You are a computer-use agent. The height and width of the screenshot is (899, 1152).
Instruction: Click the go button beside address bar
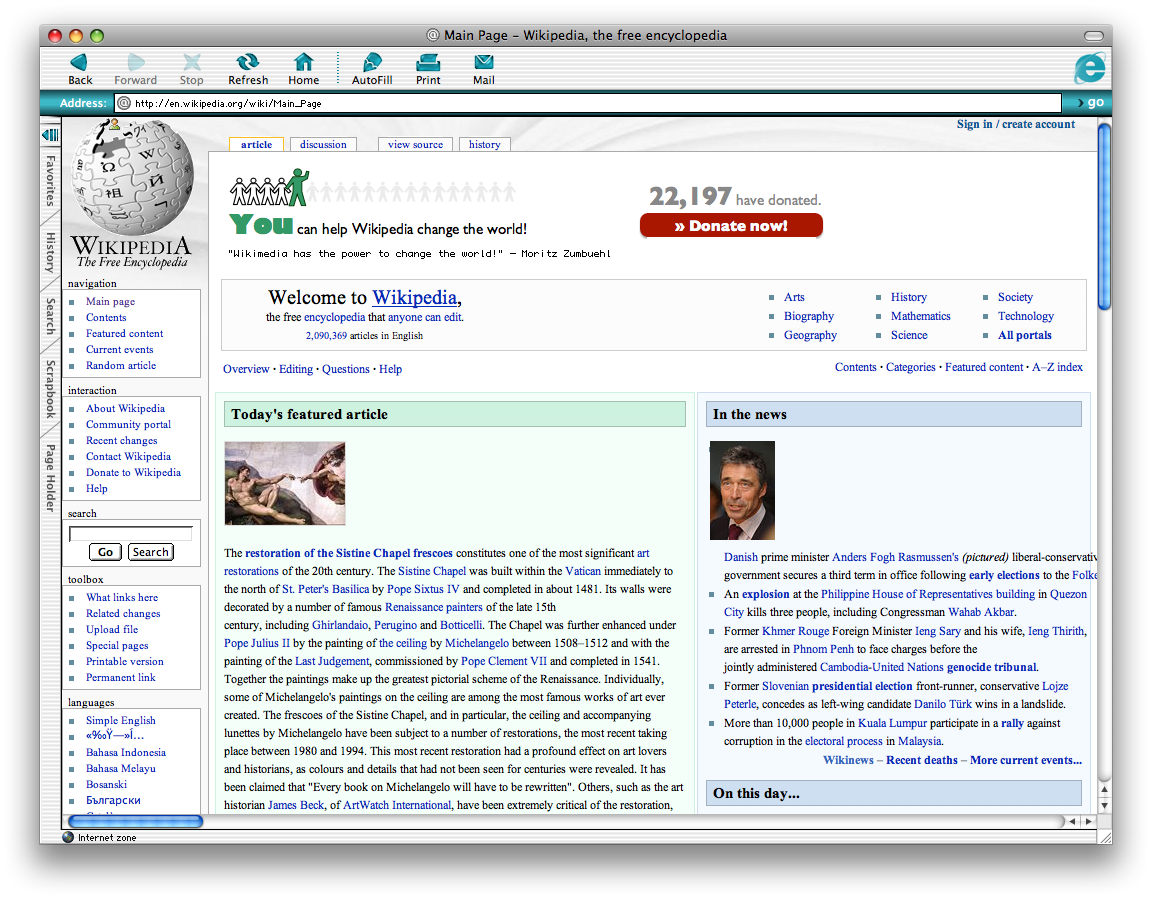coord(1090,103)
